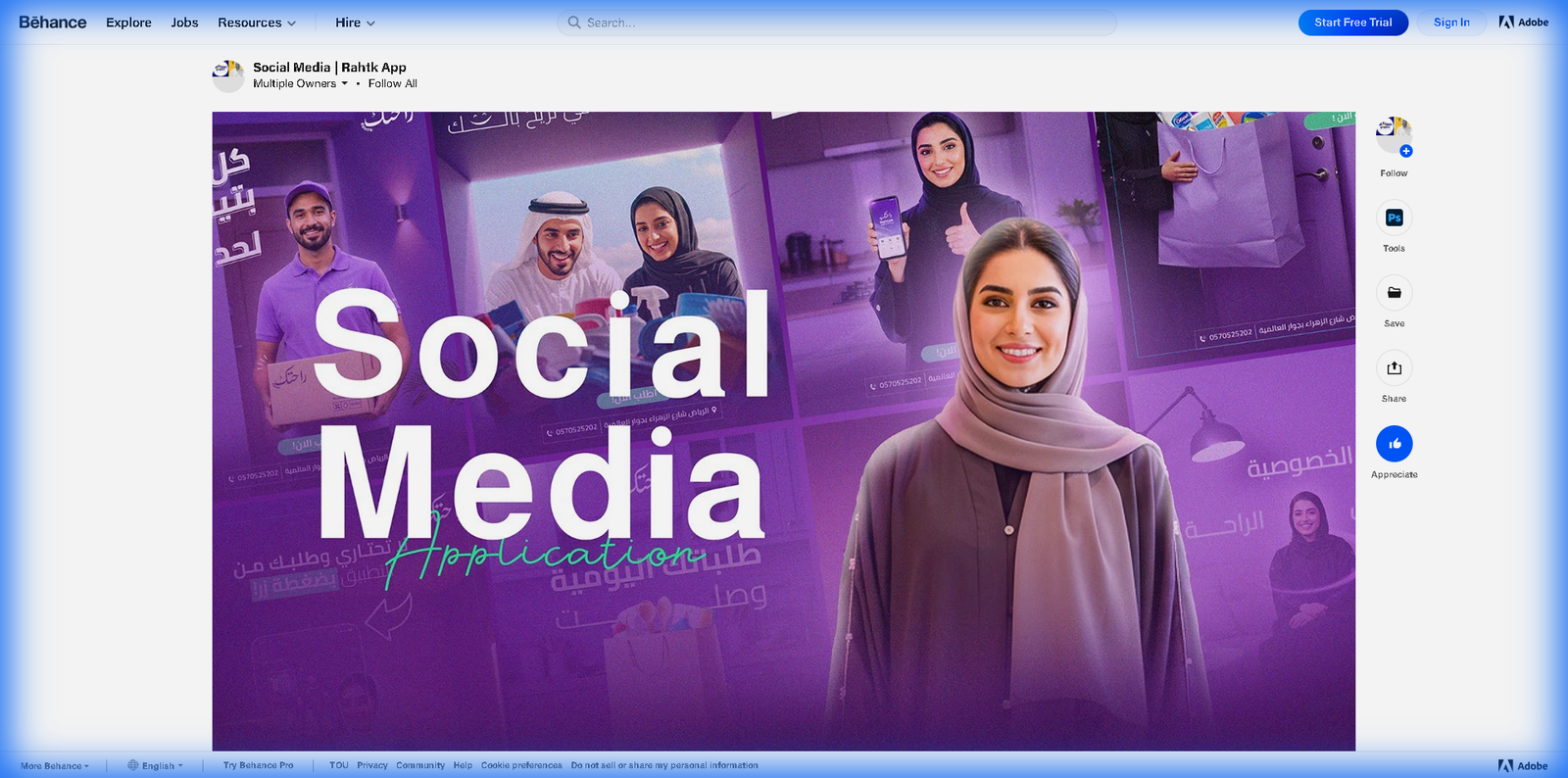
Task: Open the Hire dropdown menu
Action: pos(355,23)
